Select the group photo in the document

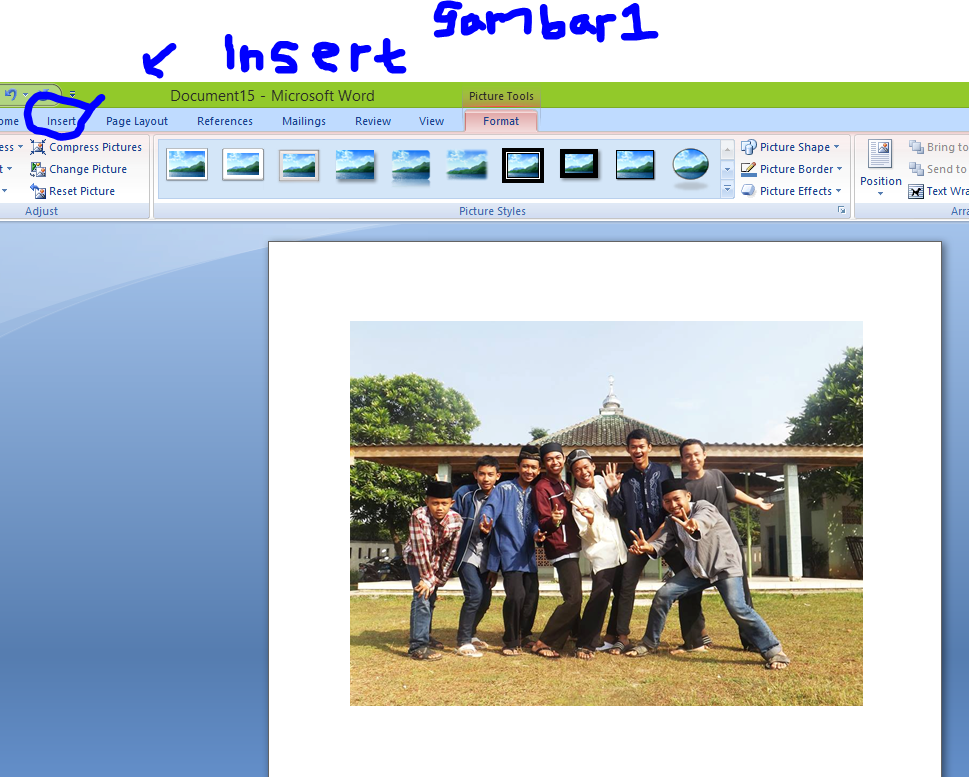606,513
